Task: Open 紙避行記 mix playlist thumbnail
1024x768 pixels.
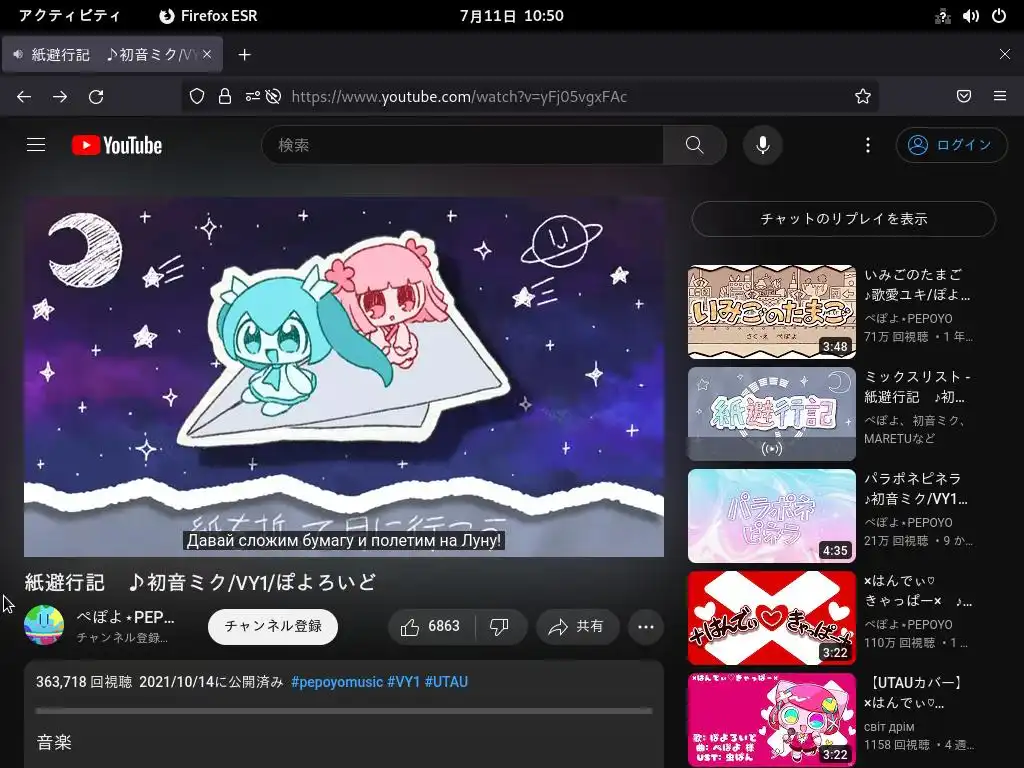Action: 772,414
